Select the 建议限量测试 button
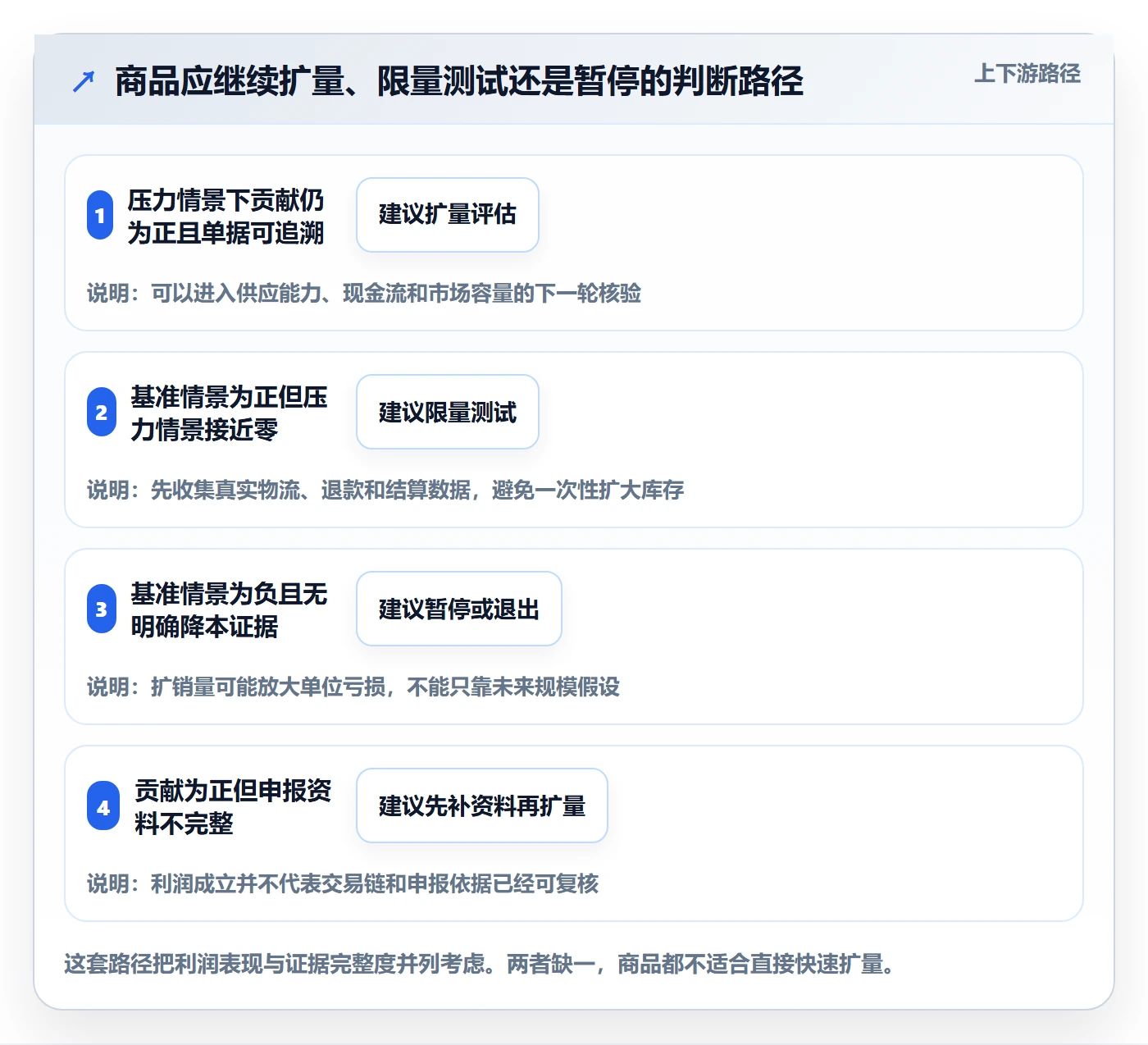 tap(448, 412)
